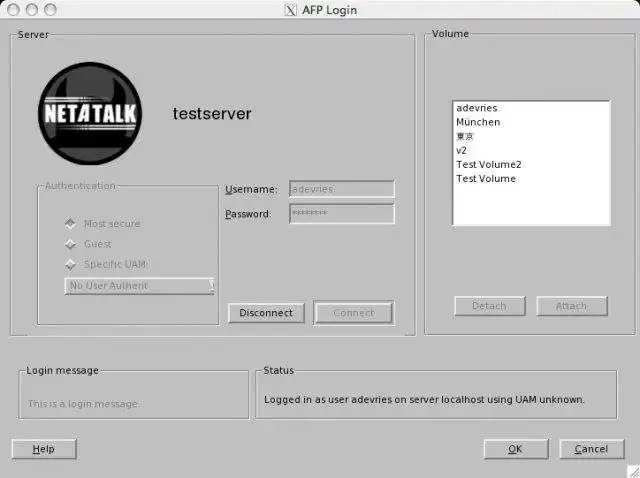
Task: Confirm the dialog with OK
Action: 516,449
